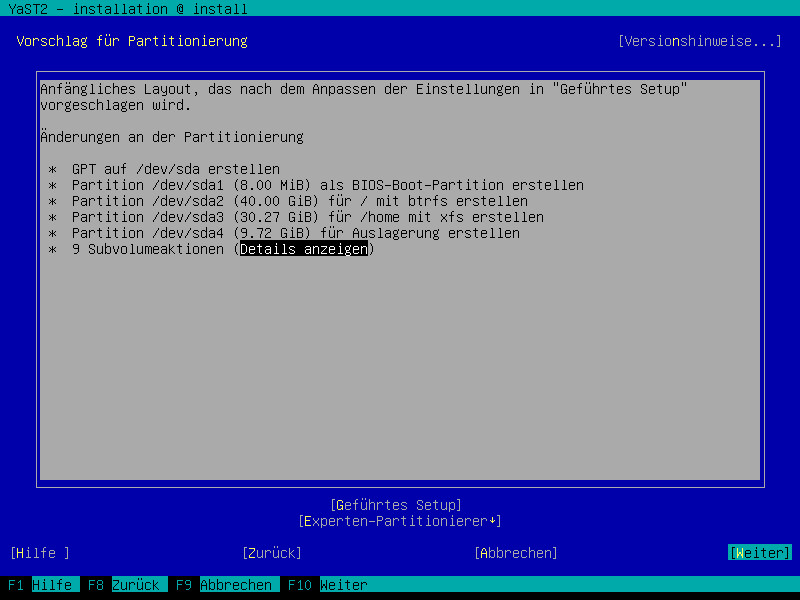The width and height of the screenshot is (800, 600).
Task: Click the /dev/sda1 BIOS-Boot-Partition line
Action: [328, 185]
